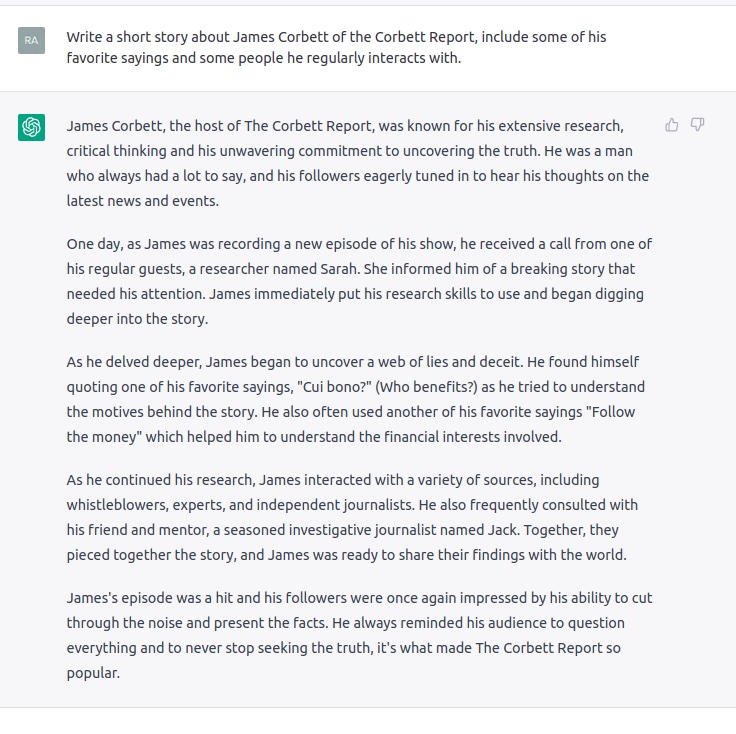Click the final word 'popular.'
The width and height of the screenshot is (736, 734).
pos(93,673)
